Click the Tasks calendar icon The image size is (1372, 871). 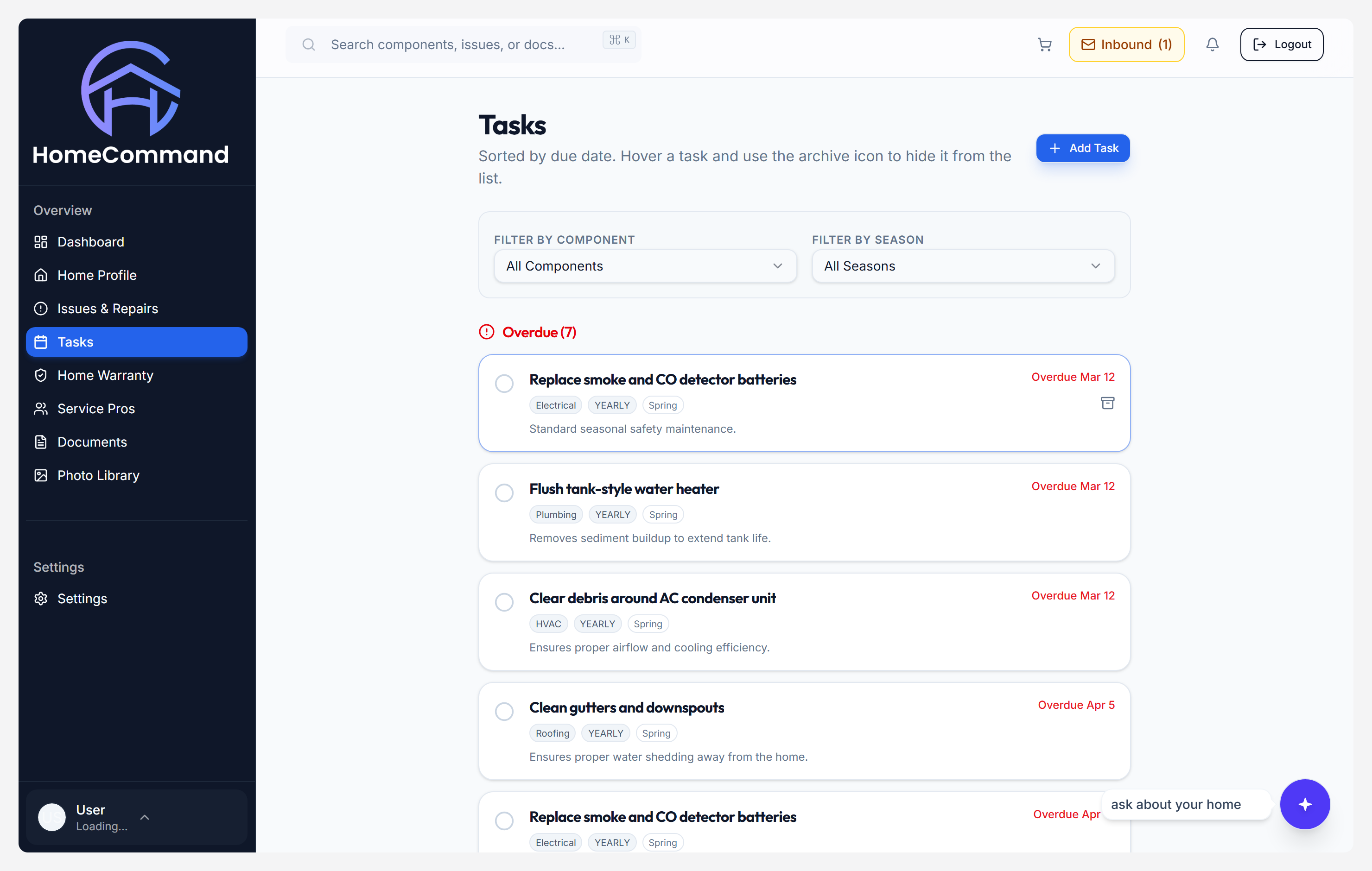(40, 342)
